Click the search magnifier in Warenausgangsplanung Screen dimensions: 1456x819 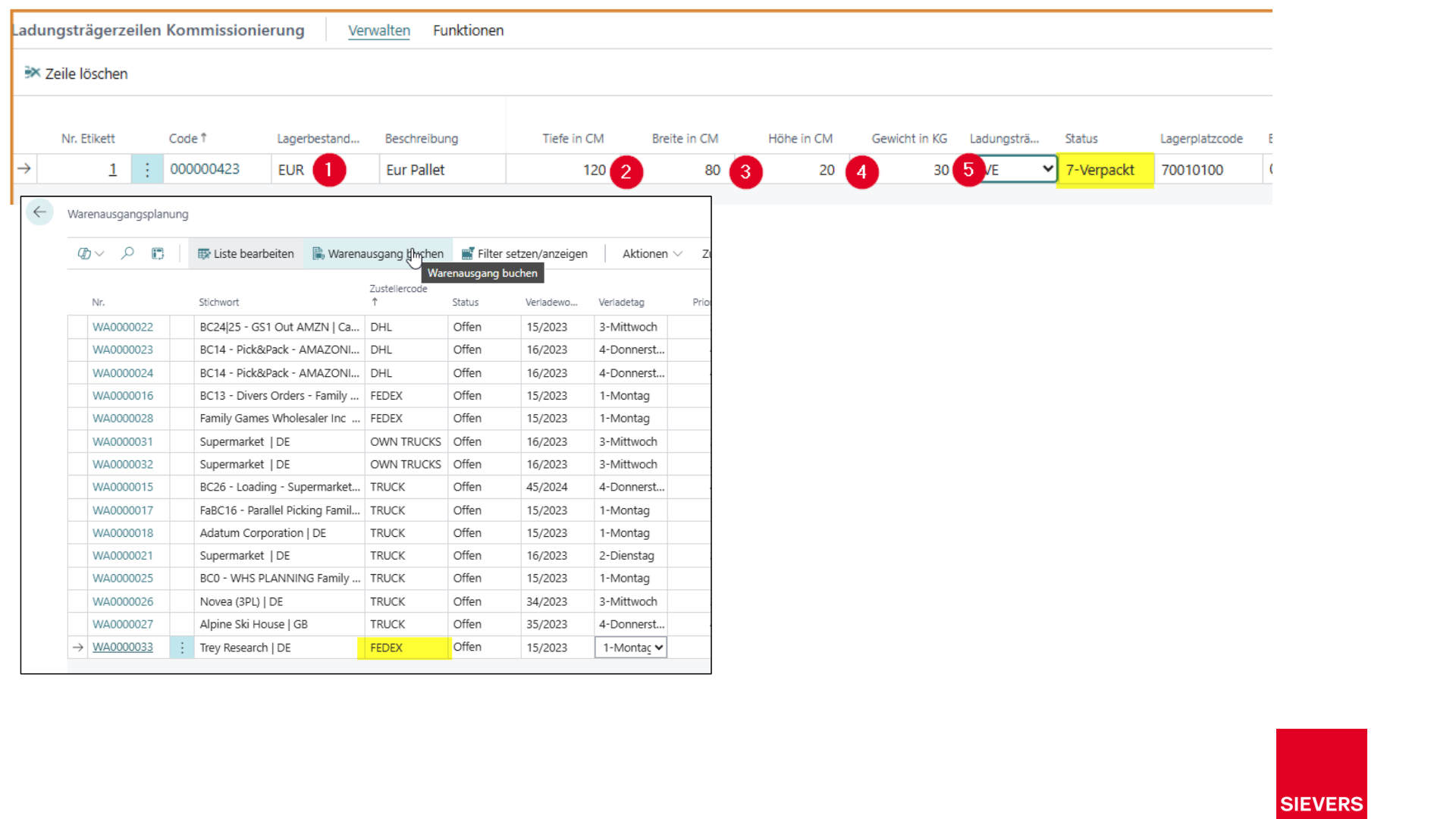pyautogui.click(x=127, y=253)
